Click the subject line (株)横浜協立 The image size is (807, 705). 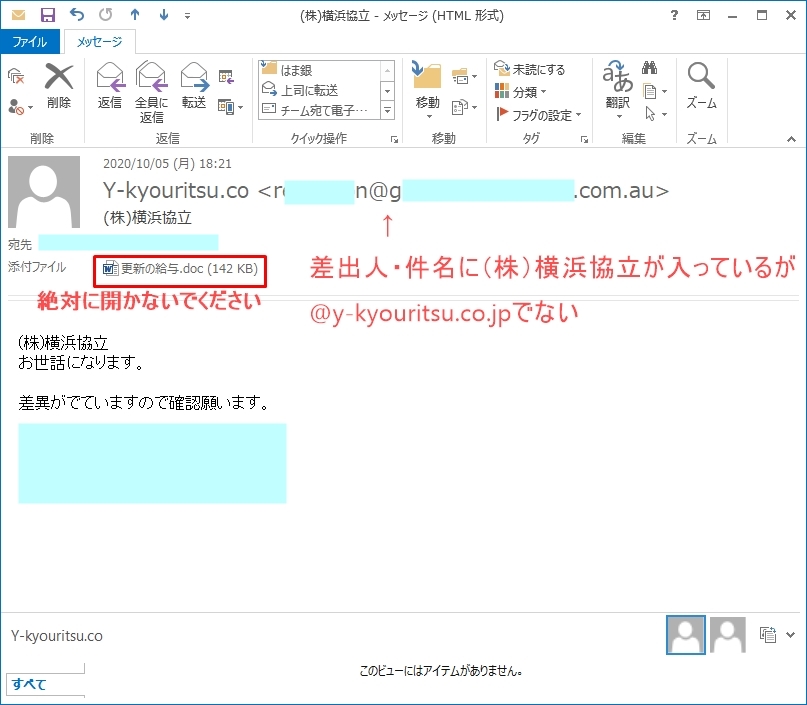coord(148,218)
